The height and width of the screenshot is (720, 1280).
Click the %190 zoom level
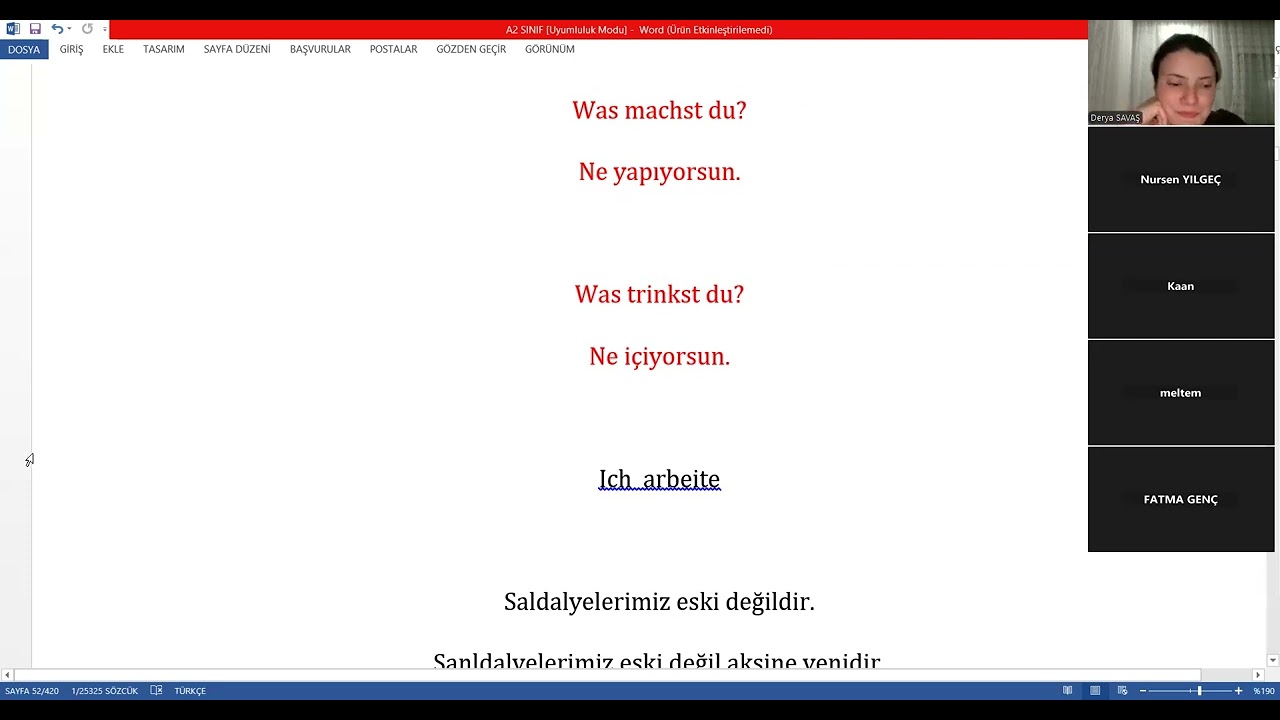point(1264,691)
